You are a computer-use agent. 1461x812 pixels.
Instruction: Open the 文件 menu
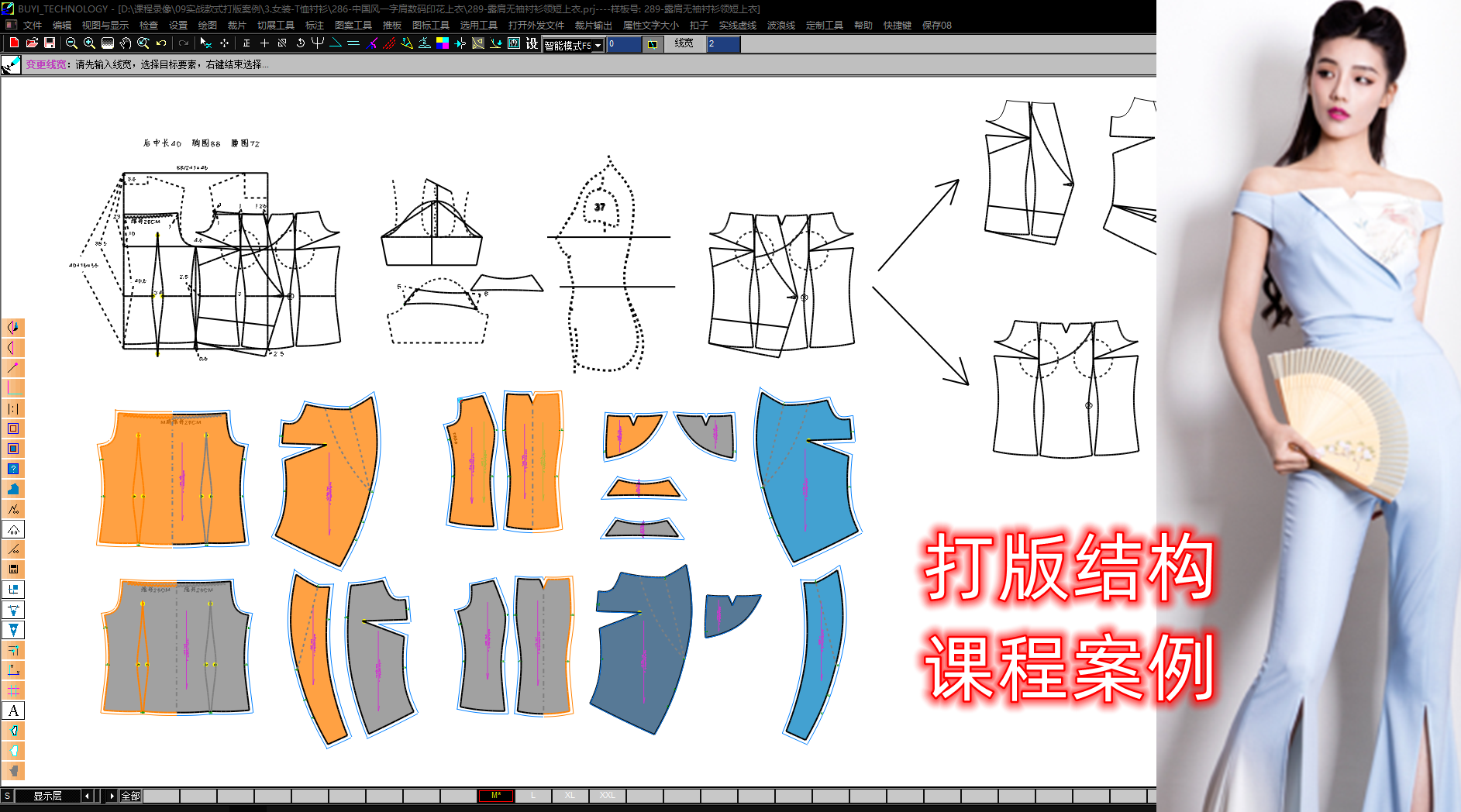click(33, 24)
